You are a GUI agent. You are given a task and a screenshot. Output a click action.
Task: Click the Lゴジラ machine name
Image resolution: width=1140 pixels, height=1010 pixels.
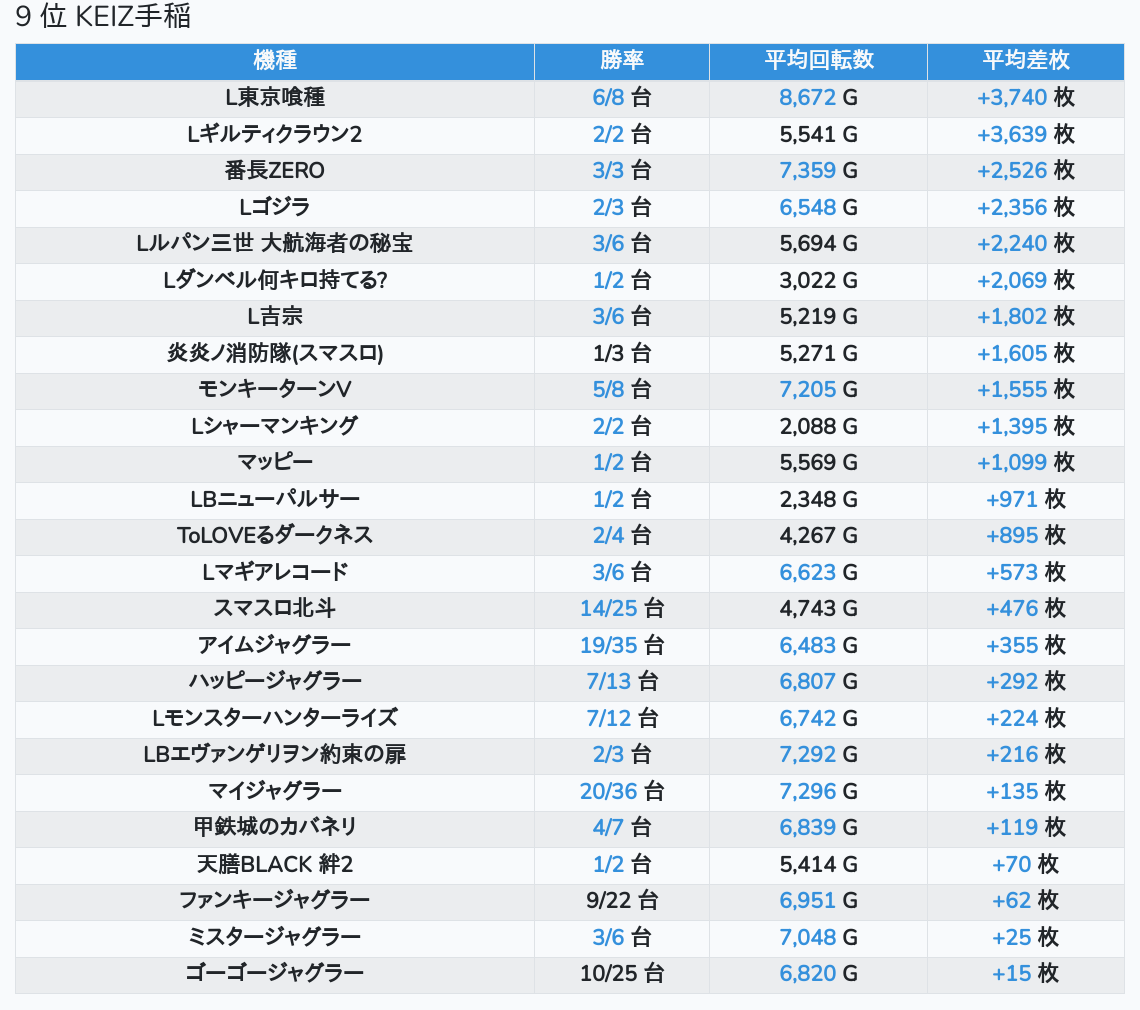(x=275, y=207)
